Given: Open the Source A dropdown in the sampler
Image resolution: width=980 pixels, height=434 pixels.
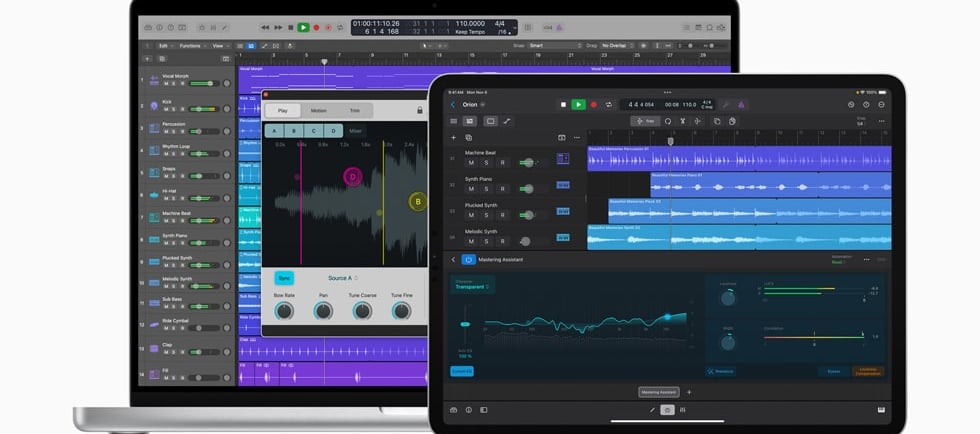Looking at the screenshot, I should click(343, 278).
